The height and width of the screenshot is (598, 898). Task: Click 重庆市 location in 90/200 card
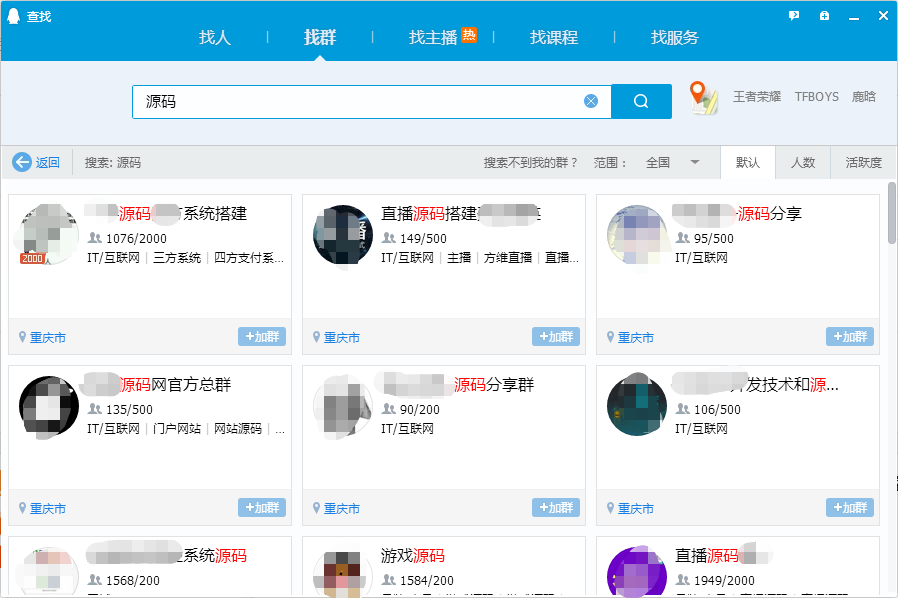pos(341,509)
